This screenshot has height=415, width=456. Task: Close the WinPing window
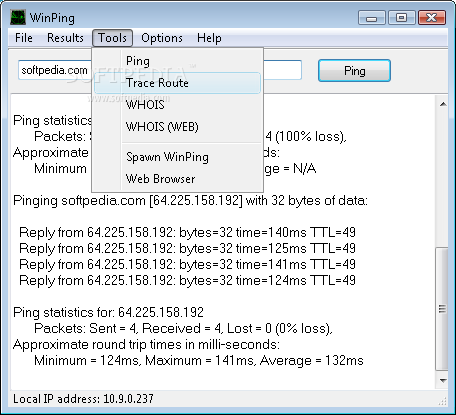pos(432,18)
